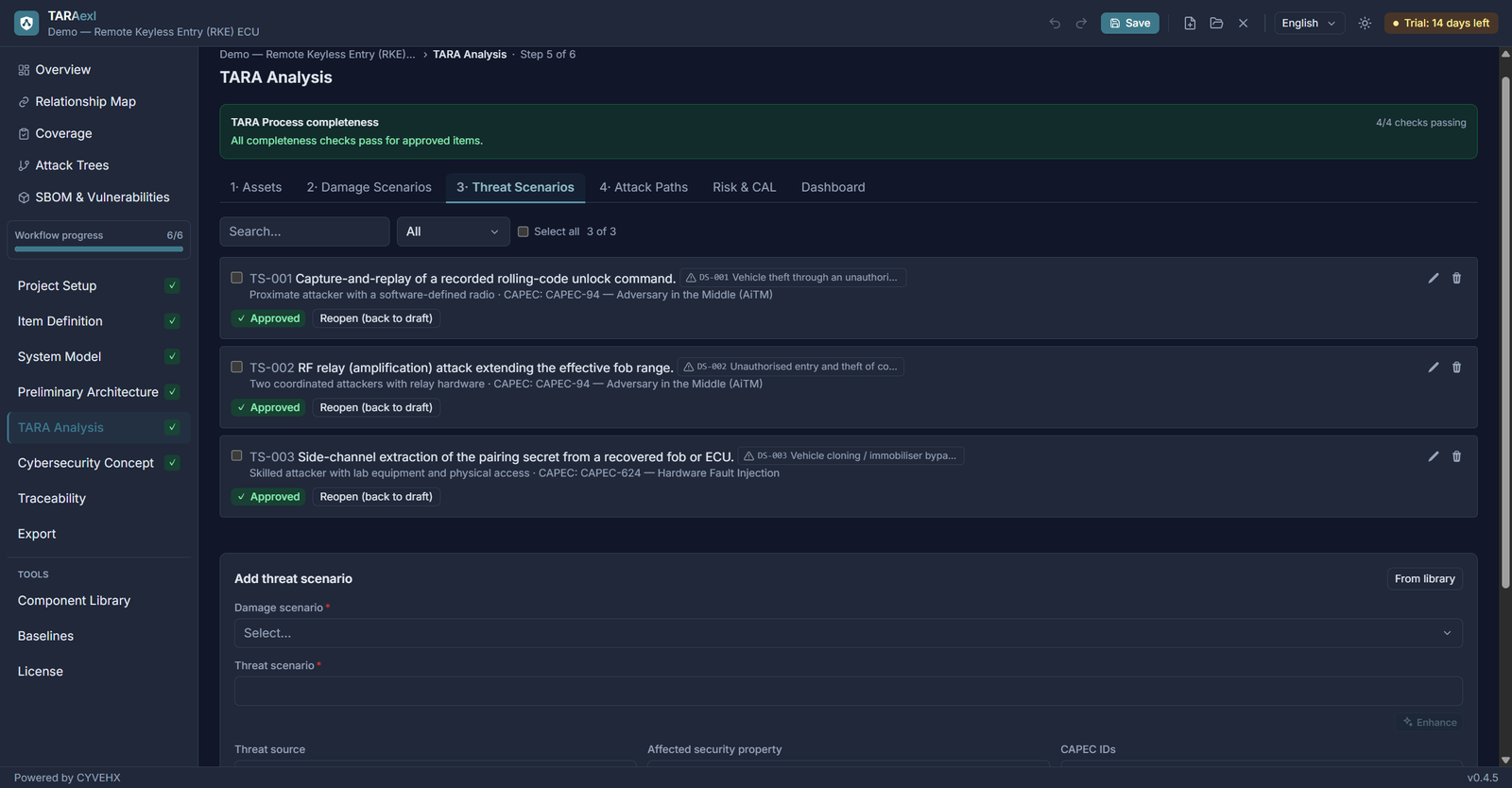The width and height of the screenshot is (1512, 788).
Task: Close the current project
Action: (1243, 23)
